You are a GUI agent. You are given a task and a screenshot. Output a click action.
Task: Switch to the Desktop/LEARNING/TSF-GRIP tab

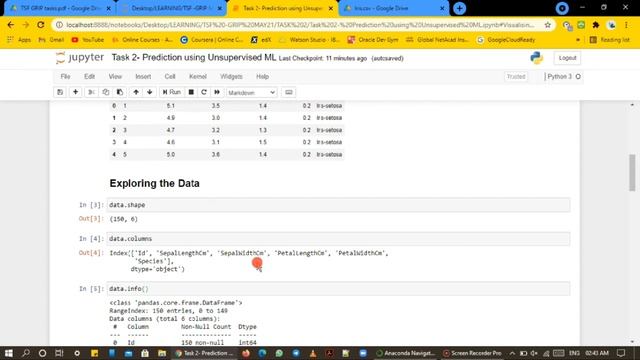click(171, 8)
